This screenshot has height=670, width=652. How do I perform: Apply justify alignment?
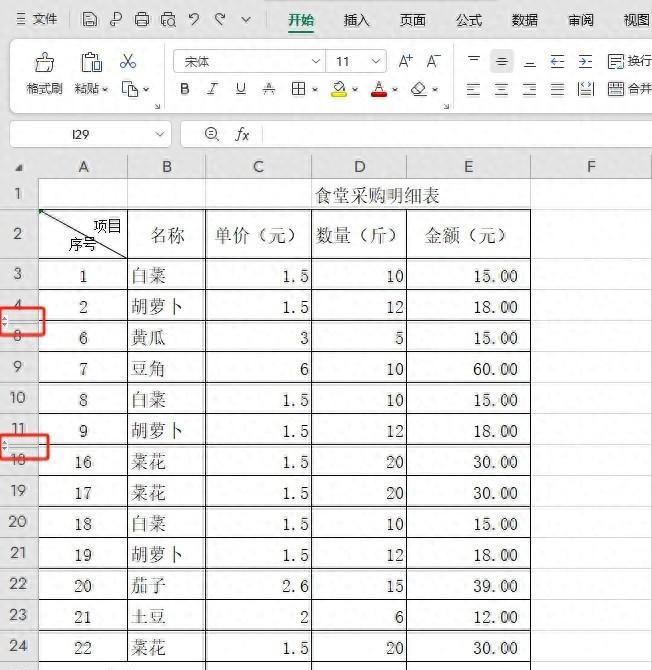click(x=558, y=89)
